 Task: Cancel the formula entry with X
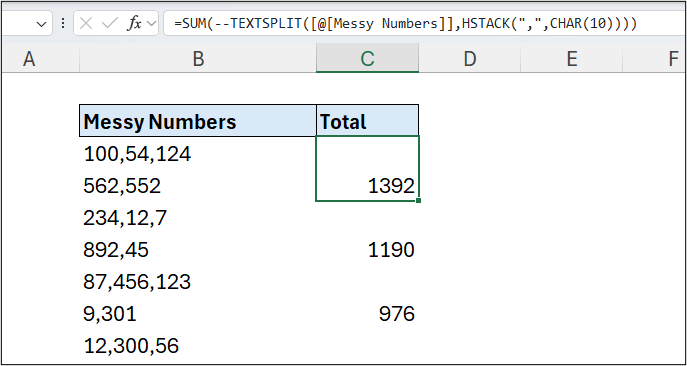pos(86,24)
